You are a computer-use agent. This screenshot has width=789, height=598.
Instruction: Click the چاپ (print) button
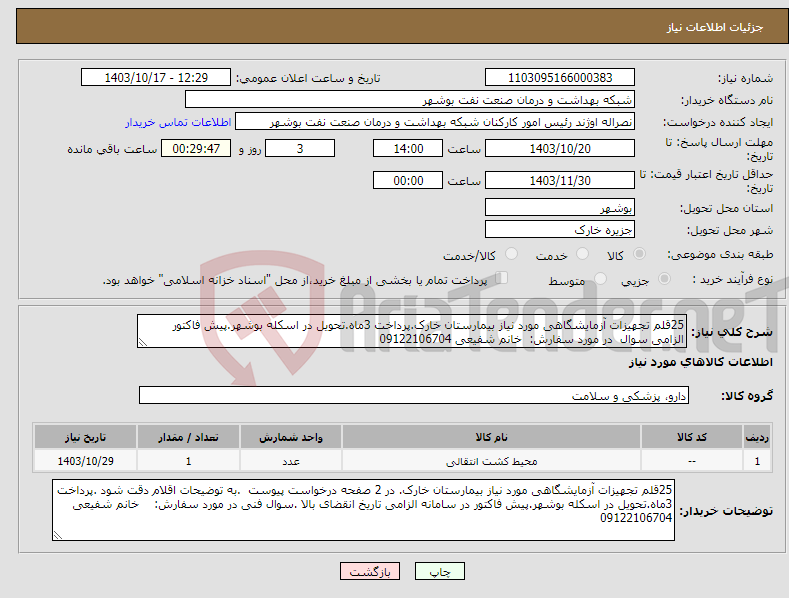point(439,571)
